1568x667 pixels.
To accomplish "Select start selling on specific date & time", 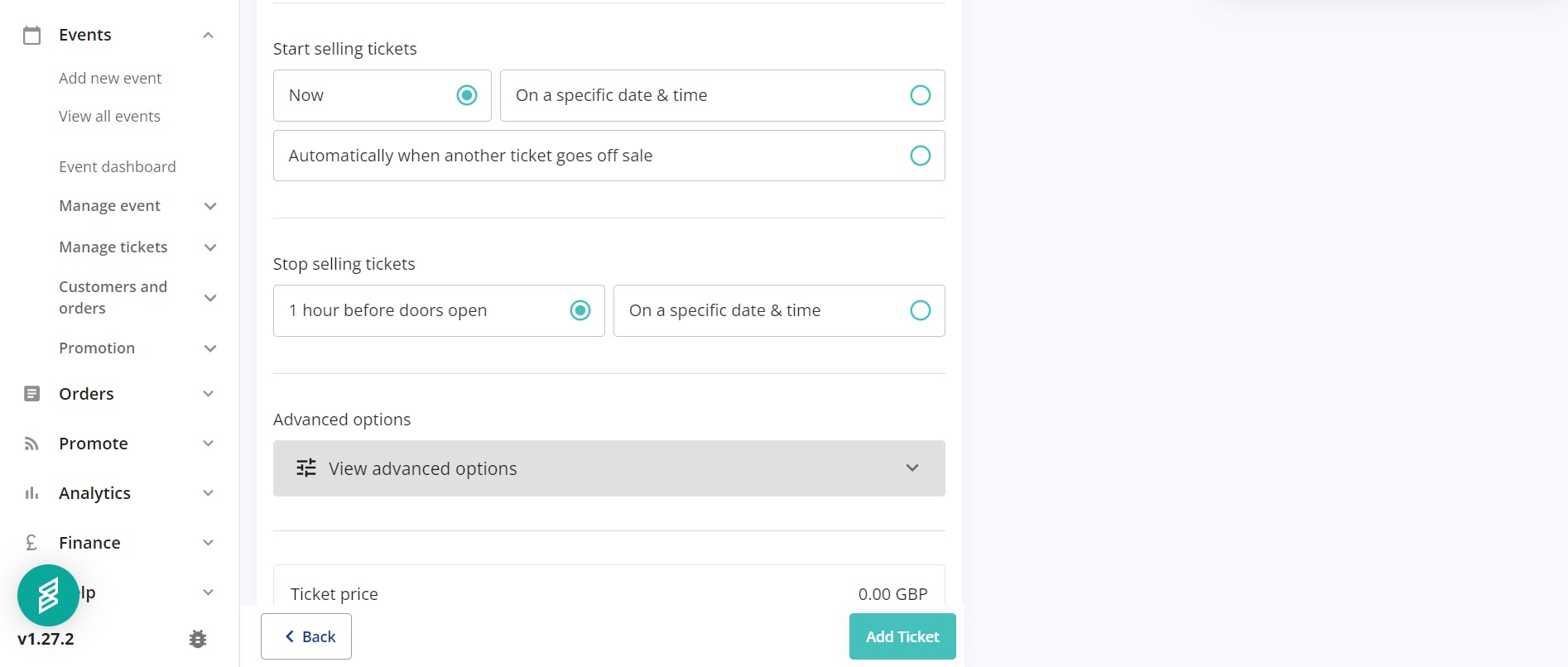I will [920, 95].
